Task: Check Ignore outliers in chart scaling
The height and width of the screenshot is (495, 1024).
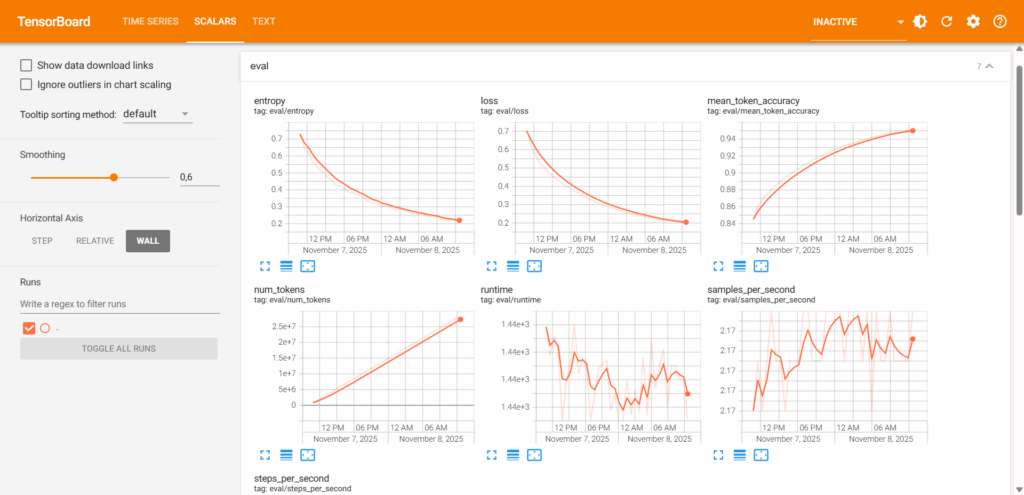Action: (27, 85)
